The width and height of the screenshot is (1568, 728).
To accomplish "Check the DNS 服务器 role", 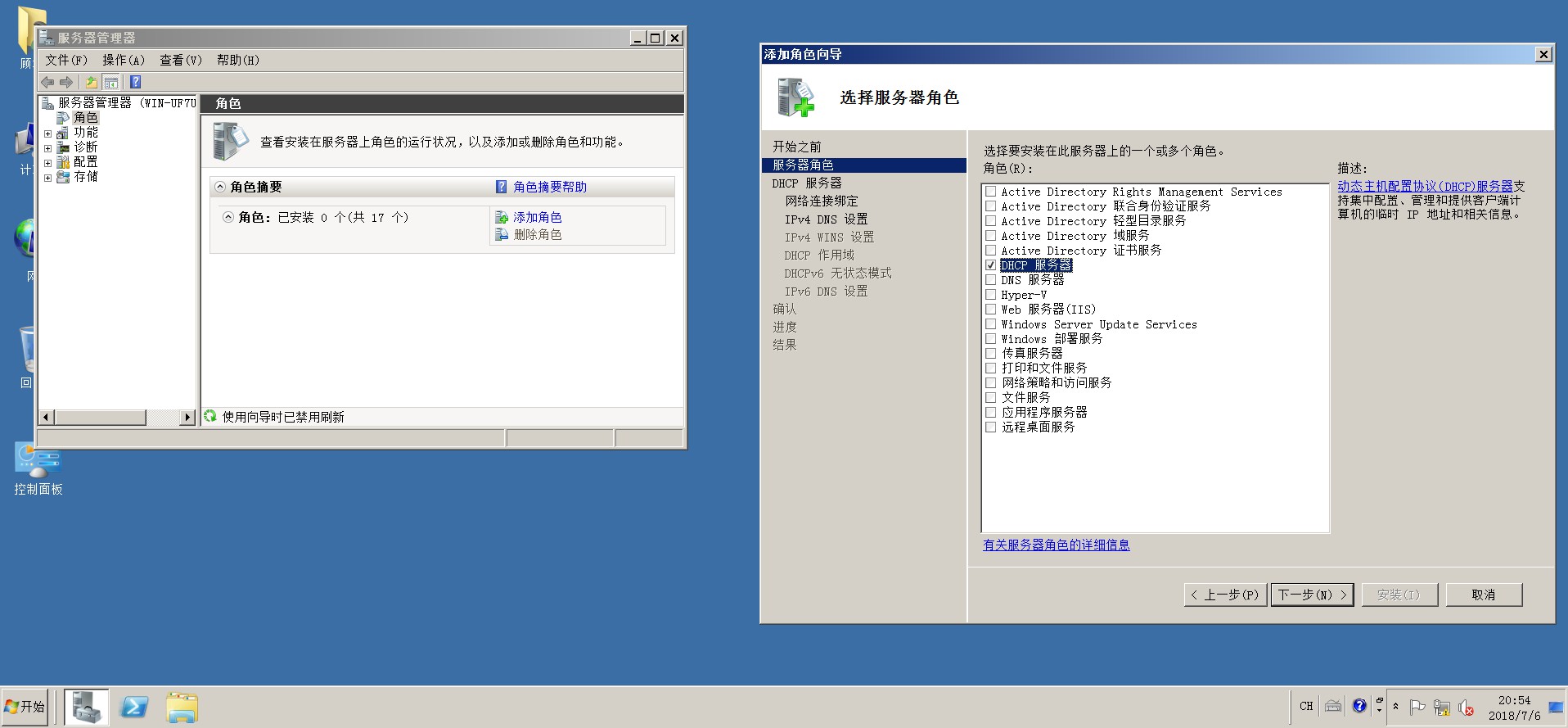I will 990,280.
